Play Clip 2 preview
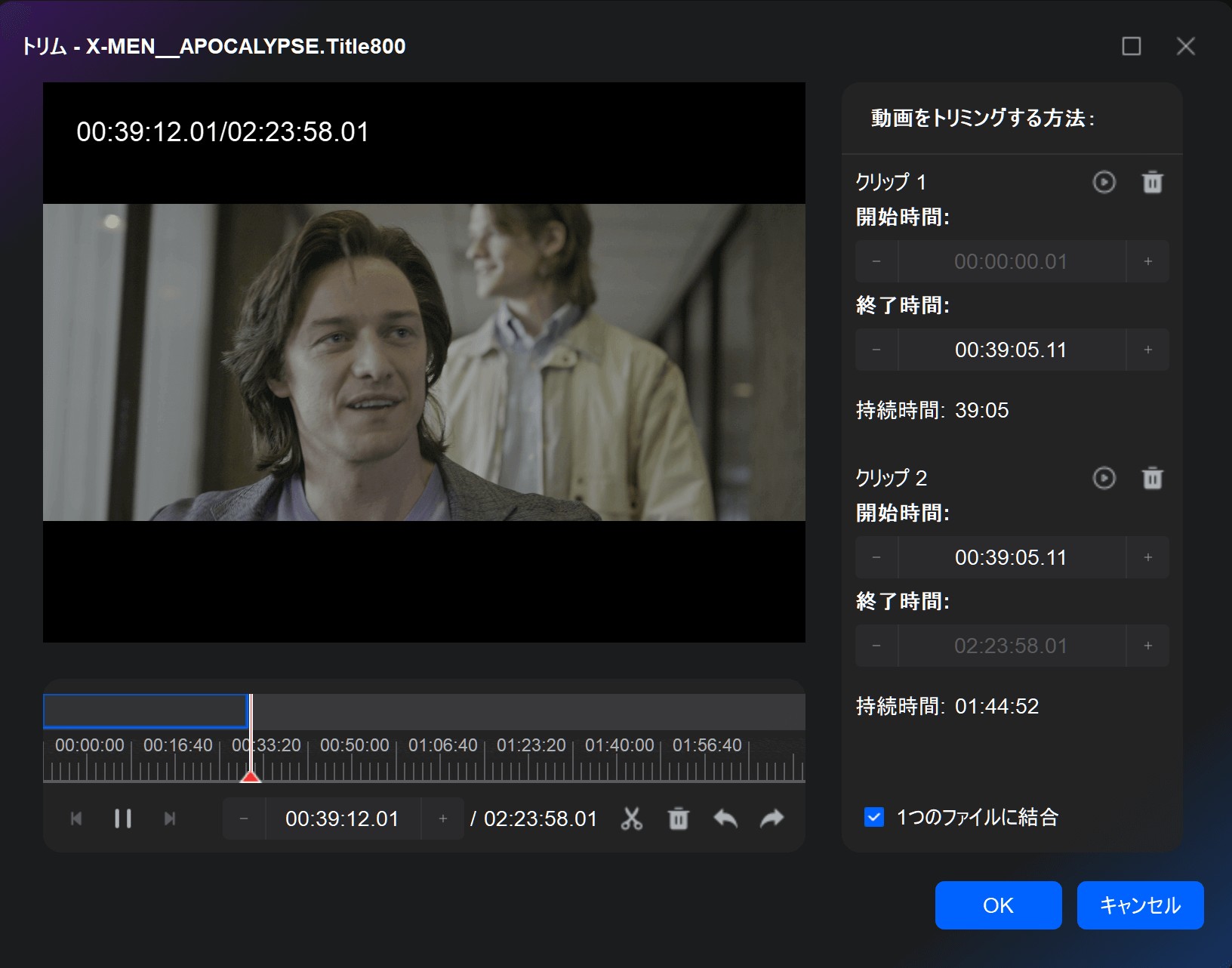Image resolution: width=1232 pixels, height=968 pixels. click(x=1104, y=478)
